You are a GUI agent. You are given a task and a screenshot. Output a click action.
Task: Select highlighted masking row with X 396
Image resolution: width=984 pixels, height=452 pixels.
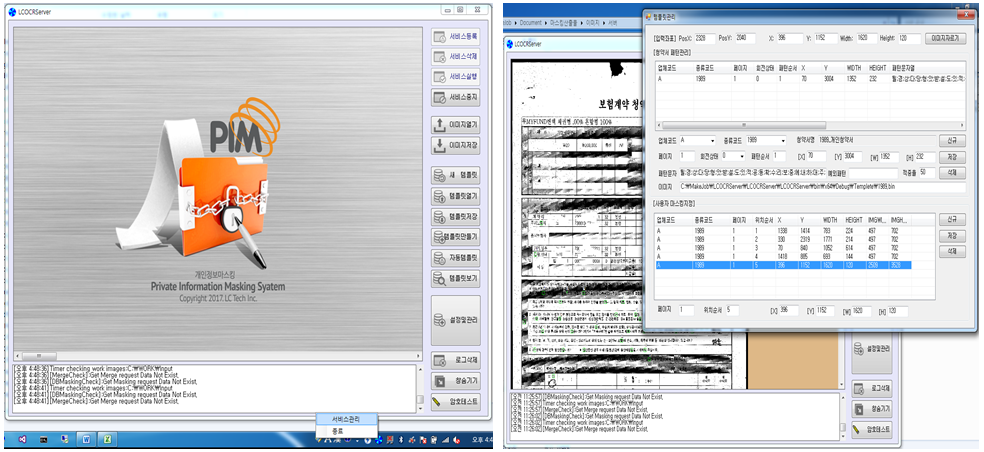point(783,266)
